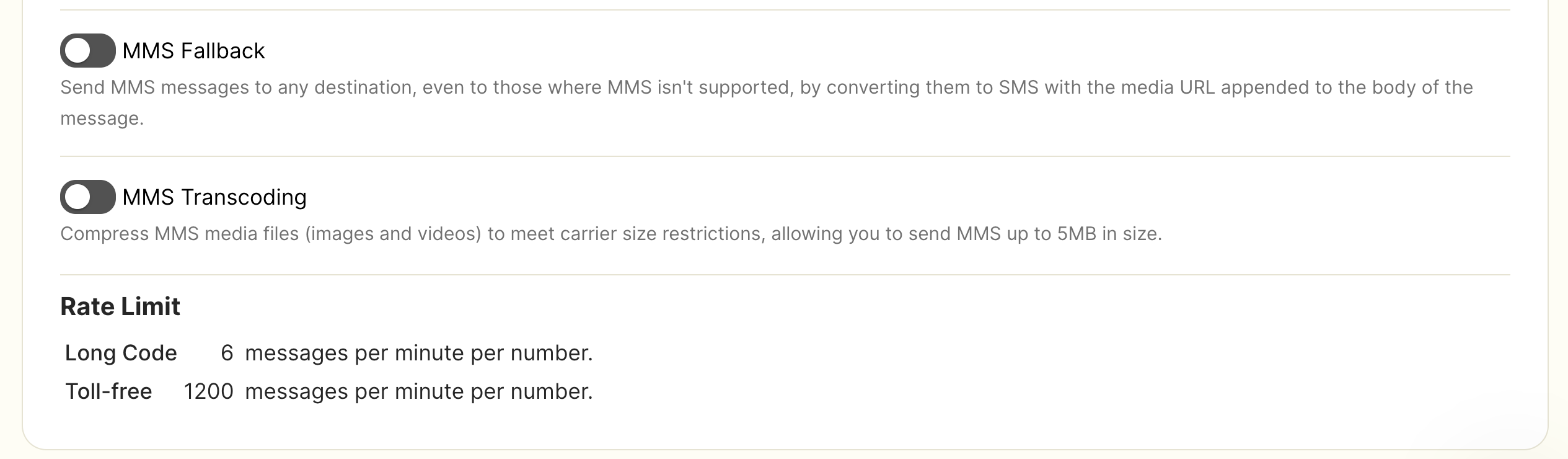This screenshot has height=459, width=1568.
Task: Select the Long Code row label
Action: pyautogui.click(x=121, y=353)
